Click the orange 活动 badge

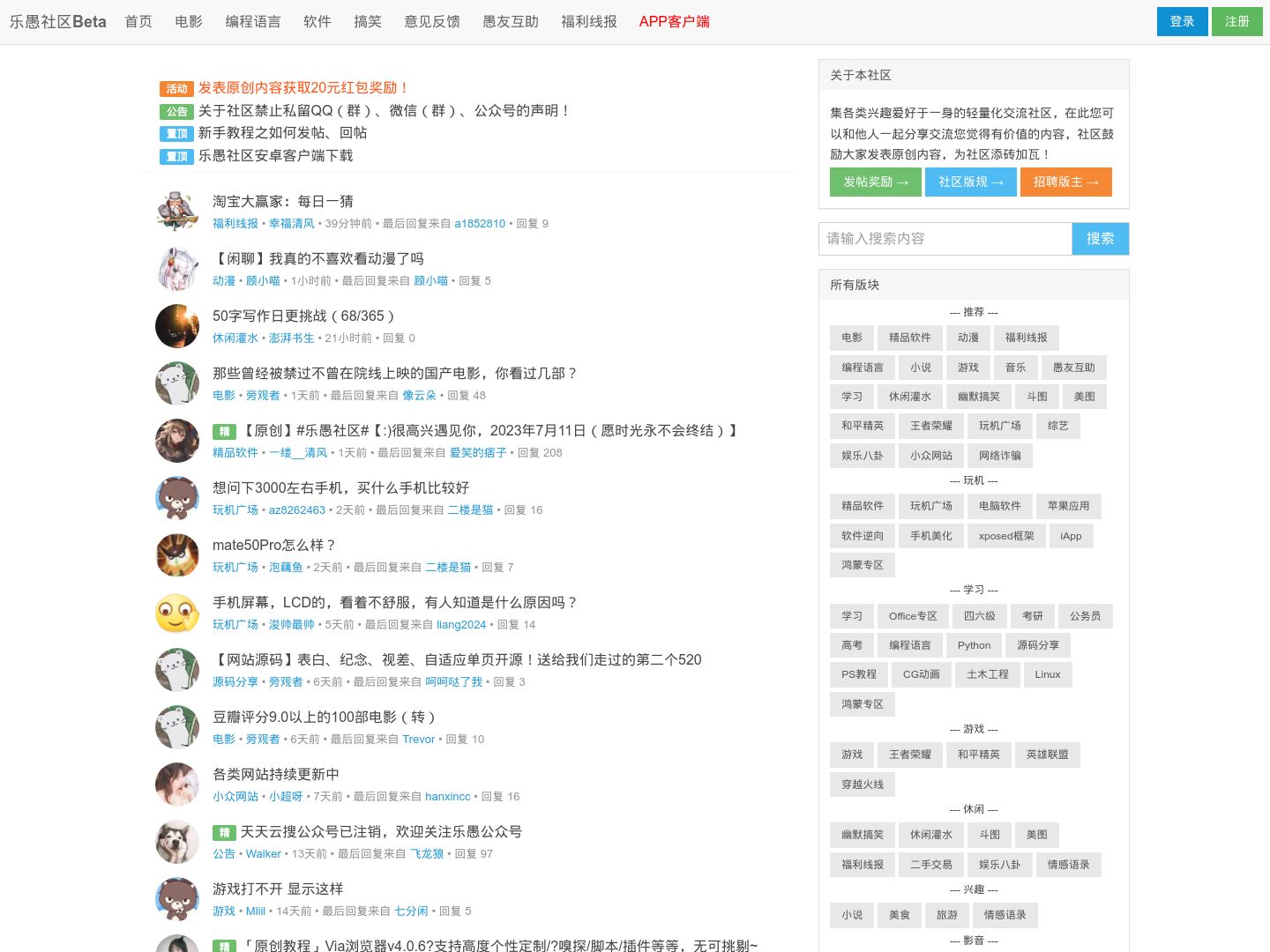(176, 89)
